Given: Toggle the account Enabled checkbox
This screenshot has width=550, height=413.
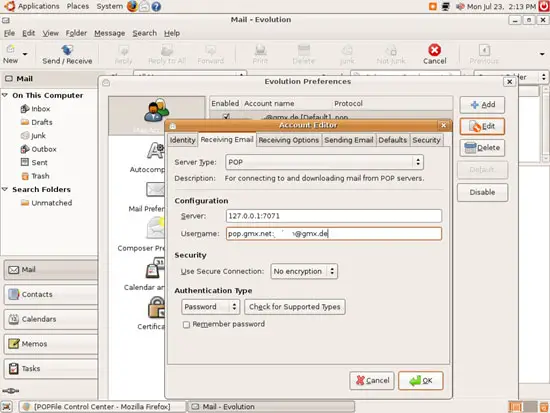Looking at the screenshot, I should coord(226,116).
